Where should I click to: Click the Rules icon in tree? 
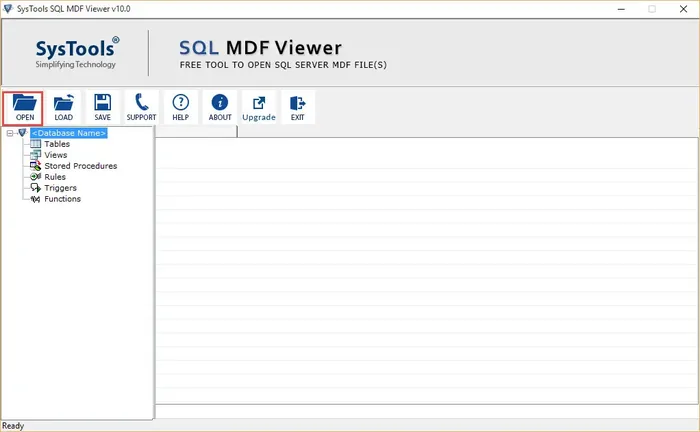click(35, 177)
